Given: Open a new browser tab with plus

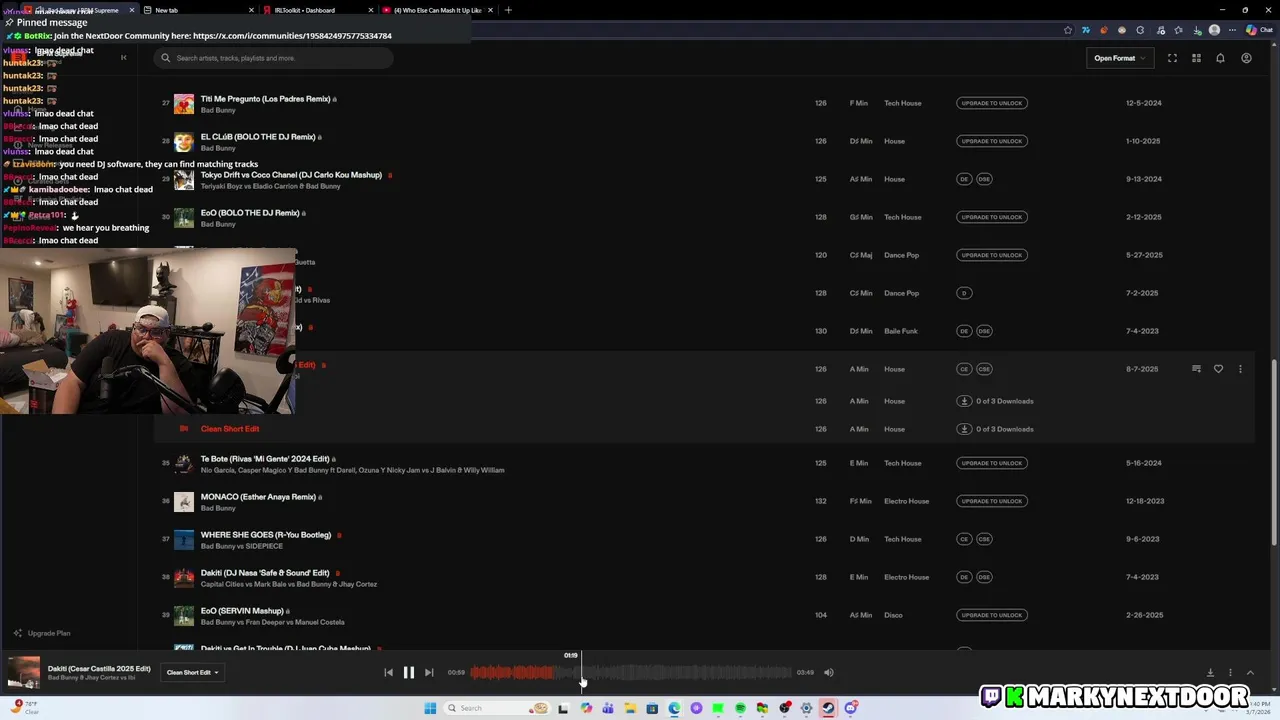Looking at the screenshot, I should [508, 10].
